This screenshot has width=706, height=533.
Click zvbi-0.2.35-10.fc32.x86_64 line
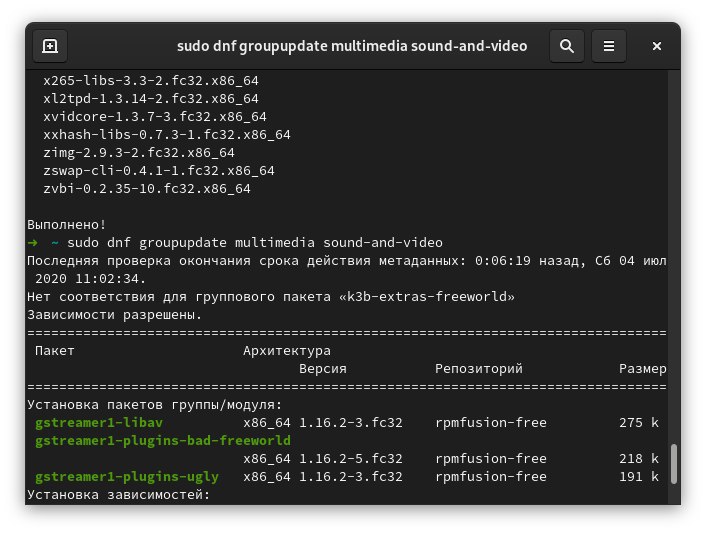[x=147, y=189]
